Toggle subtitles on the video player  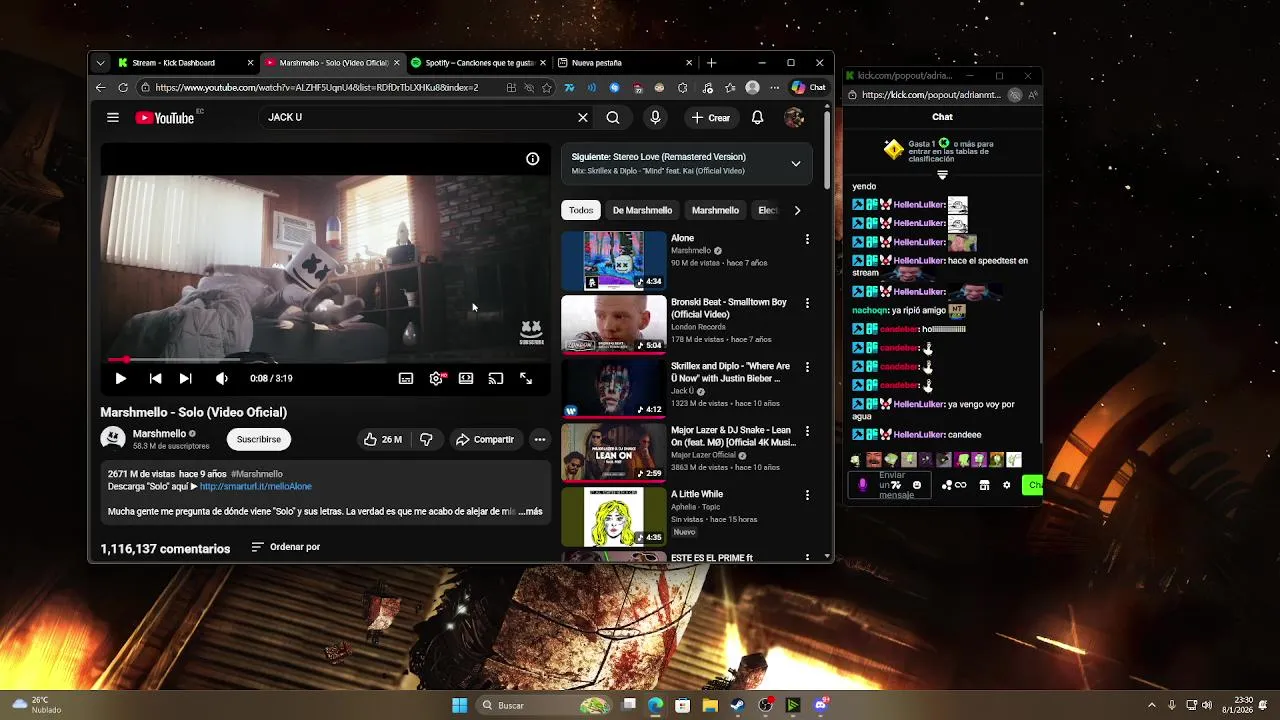tap(406, 379)
